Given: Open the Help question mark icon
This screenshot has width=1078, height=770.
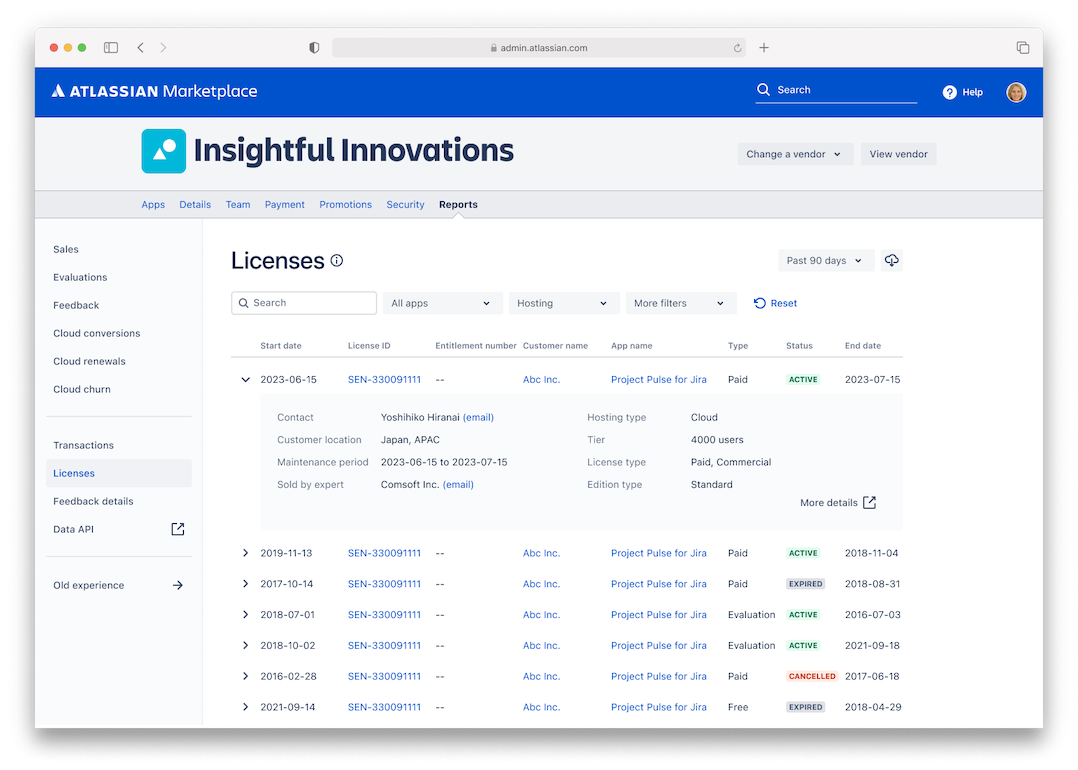Looking at the screenshot, I should click(x=950, y=92).
